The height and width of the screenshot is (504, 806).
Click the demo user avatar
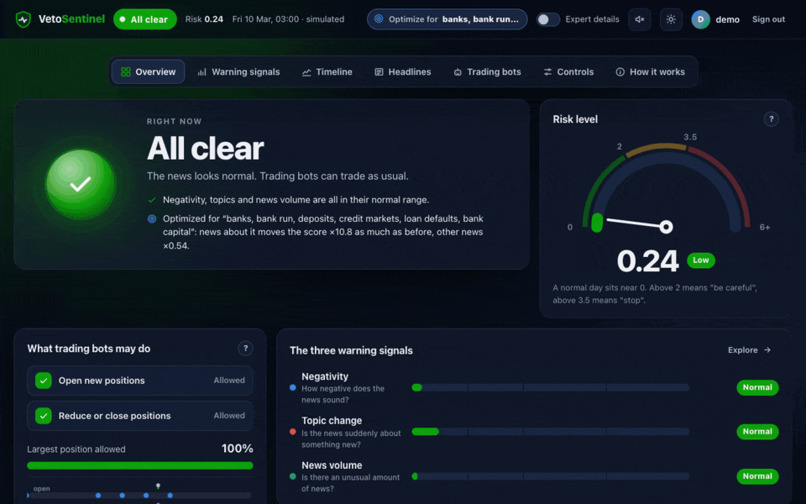pos(700,20)
